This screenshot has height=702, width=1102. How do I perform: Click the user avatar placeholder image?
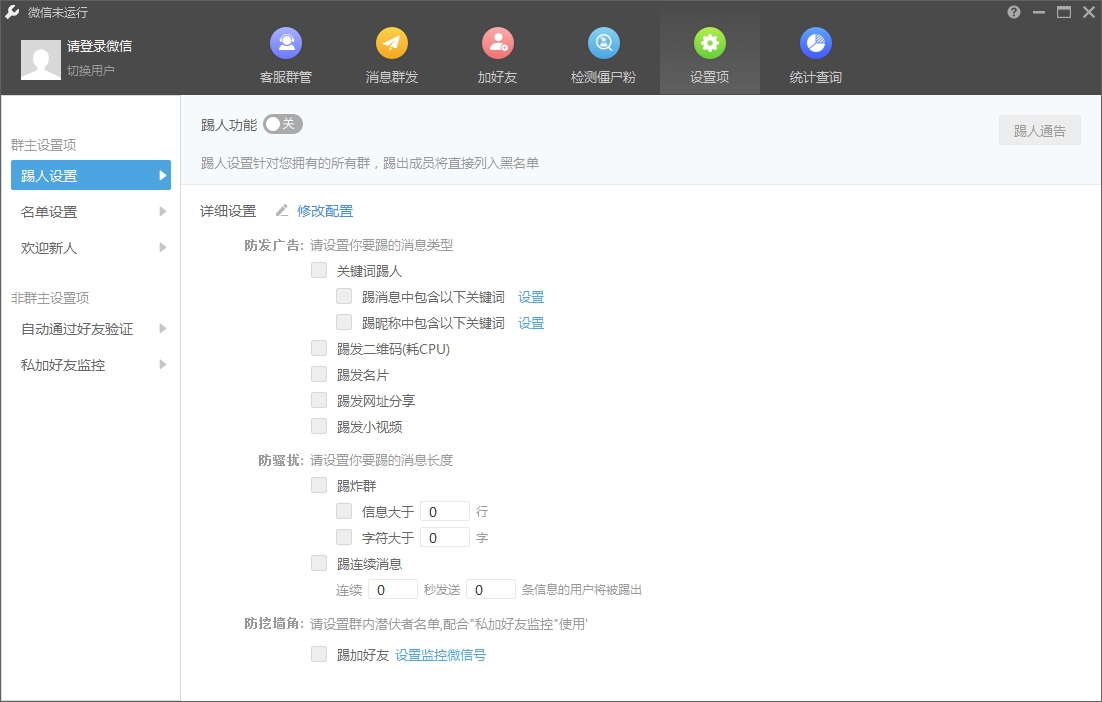pyautogui.click(x=40, y=60)
